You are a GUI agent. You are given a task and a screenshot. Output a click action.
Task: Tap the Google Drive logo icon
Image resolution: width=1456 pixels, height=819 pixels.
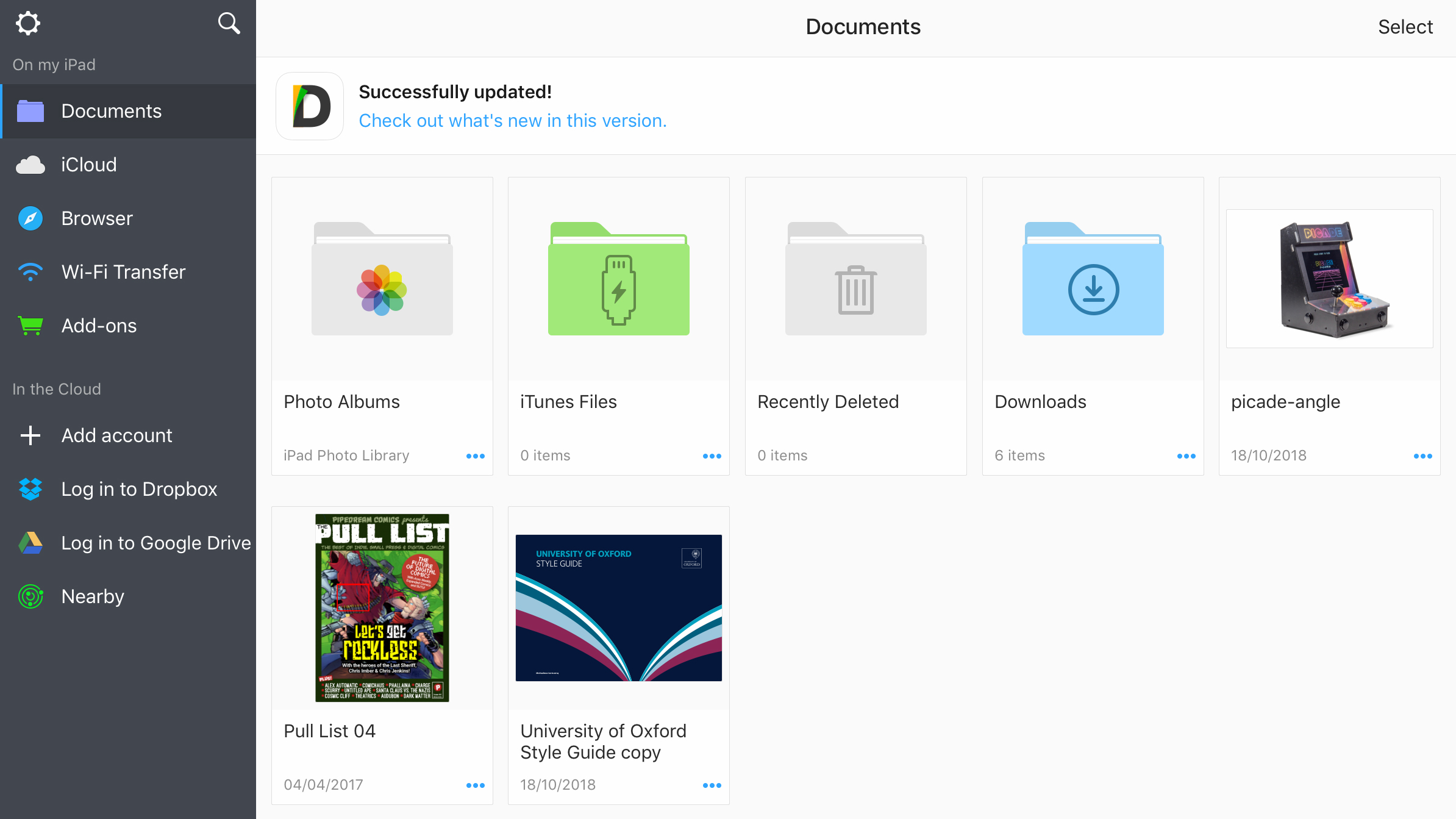(30, 543)
